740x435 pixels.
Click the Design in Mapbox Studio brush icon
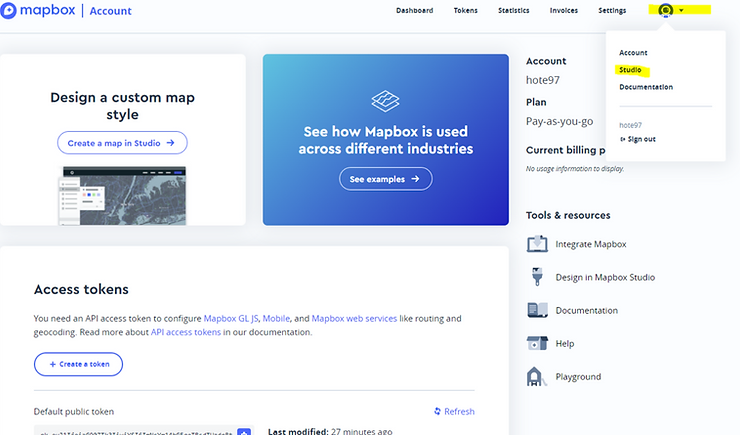(x=537, y=277)
